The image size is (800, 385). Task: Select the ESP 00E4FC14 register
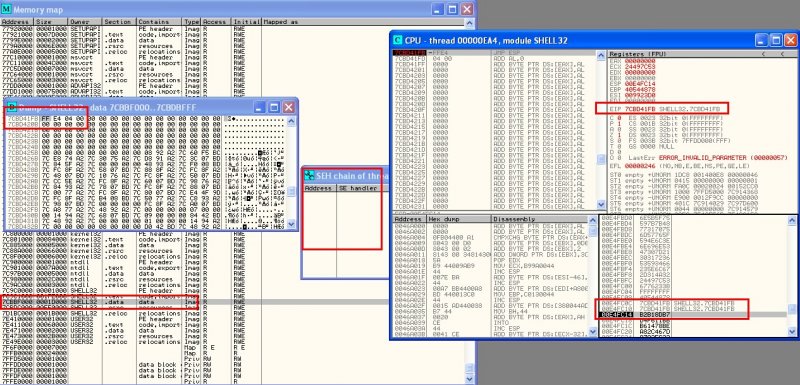tap(633, 83)
